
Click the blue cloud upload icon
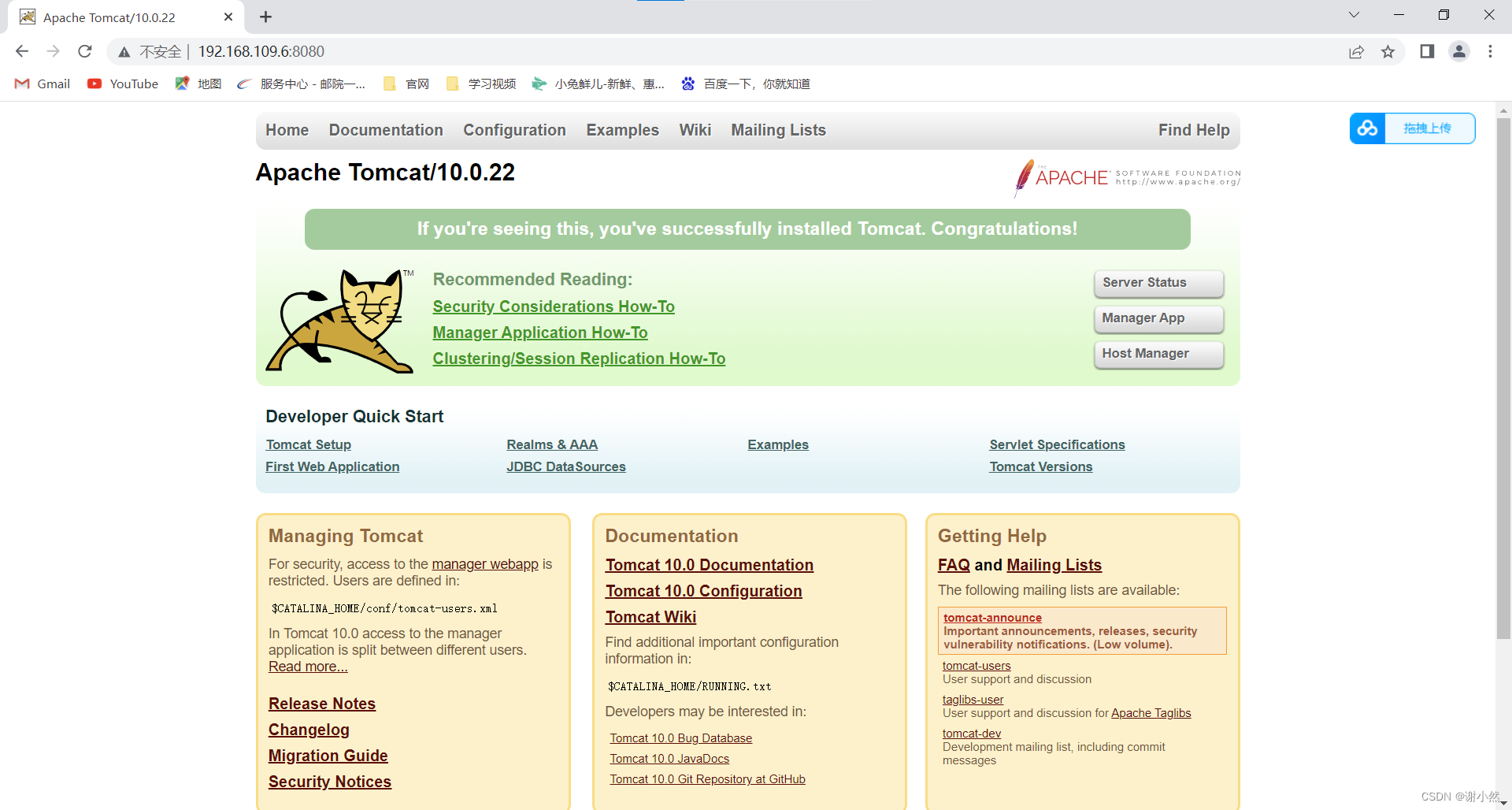click(x=1368, y=128)
